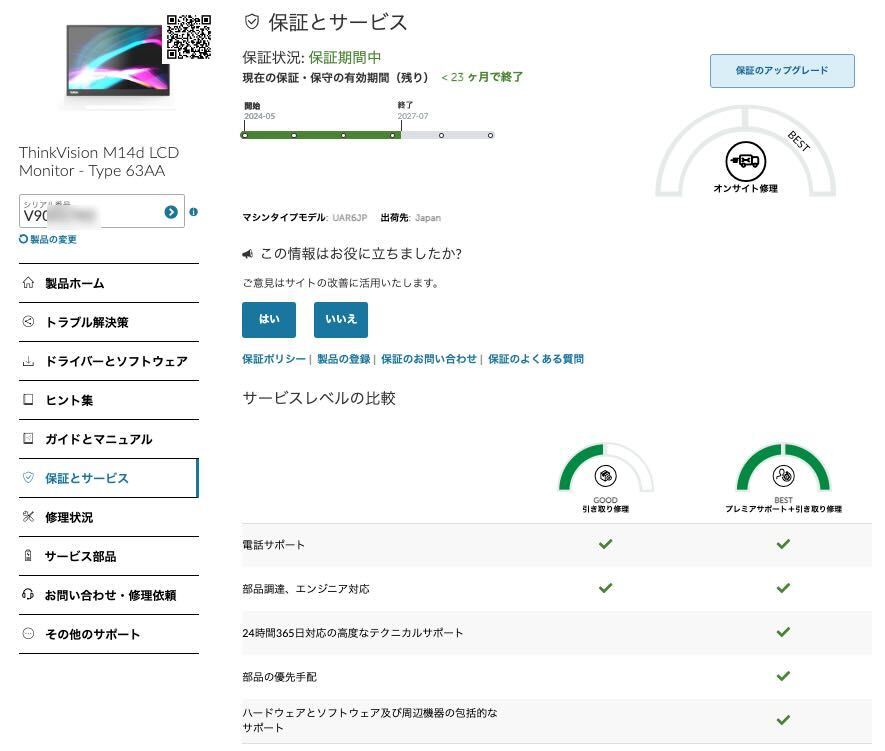Screen dimensions: 885x751
Task: Click the 電話サポート row label
Action: tap(273, 544)
